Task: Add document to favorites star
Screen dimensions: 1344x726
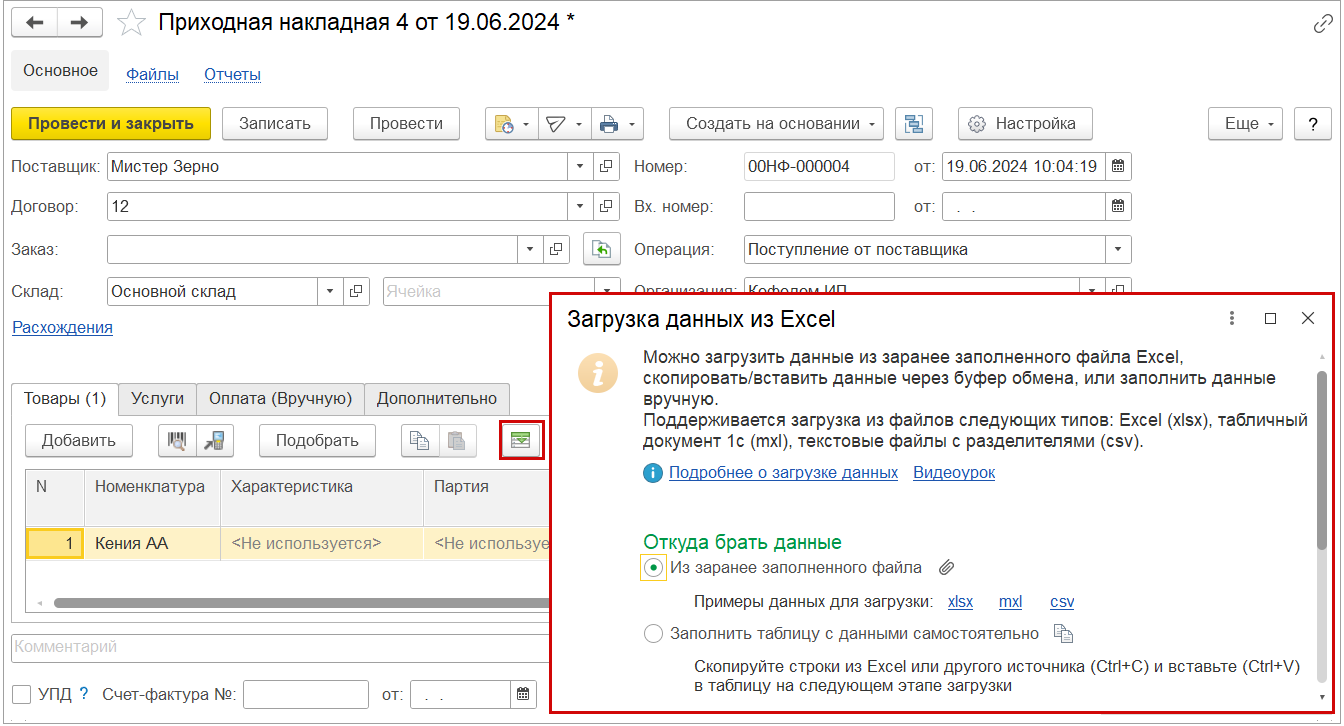Action: [133, 22]
